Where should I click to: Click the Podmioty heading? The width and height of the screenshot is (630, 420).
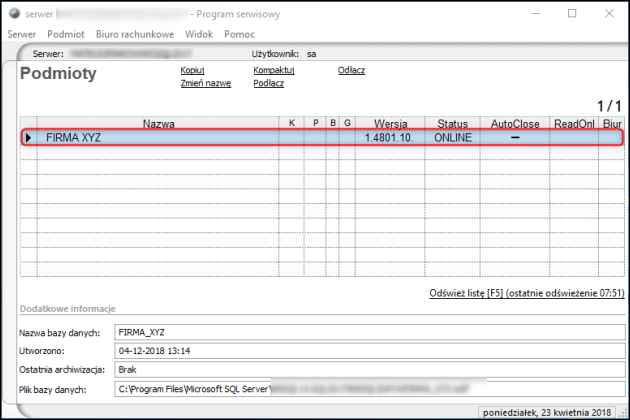pyautogui.click(x=58, y=74)
